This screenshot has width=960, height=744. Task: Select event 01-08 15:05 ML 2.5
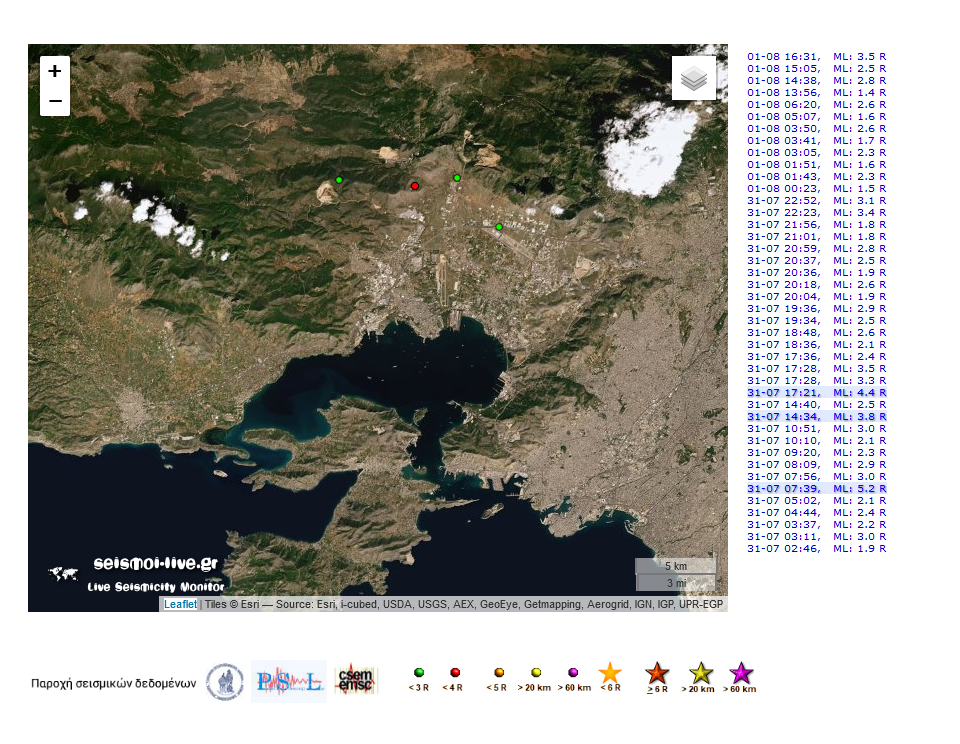click(817, 69)
